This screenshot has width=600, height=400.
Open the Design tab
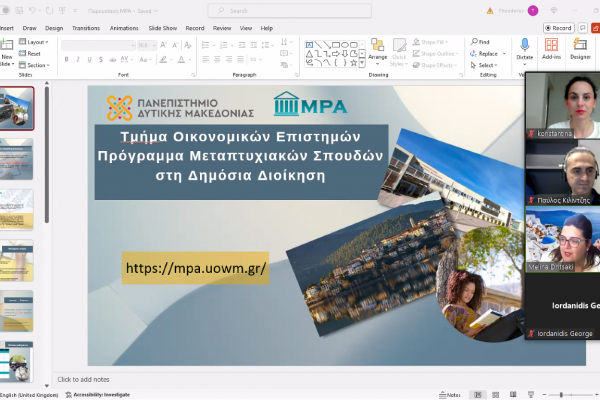54,28
